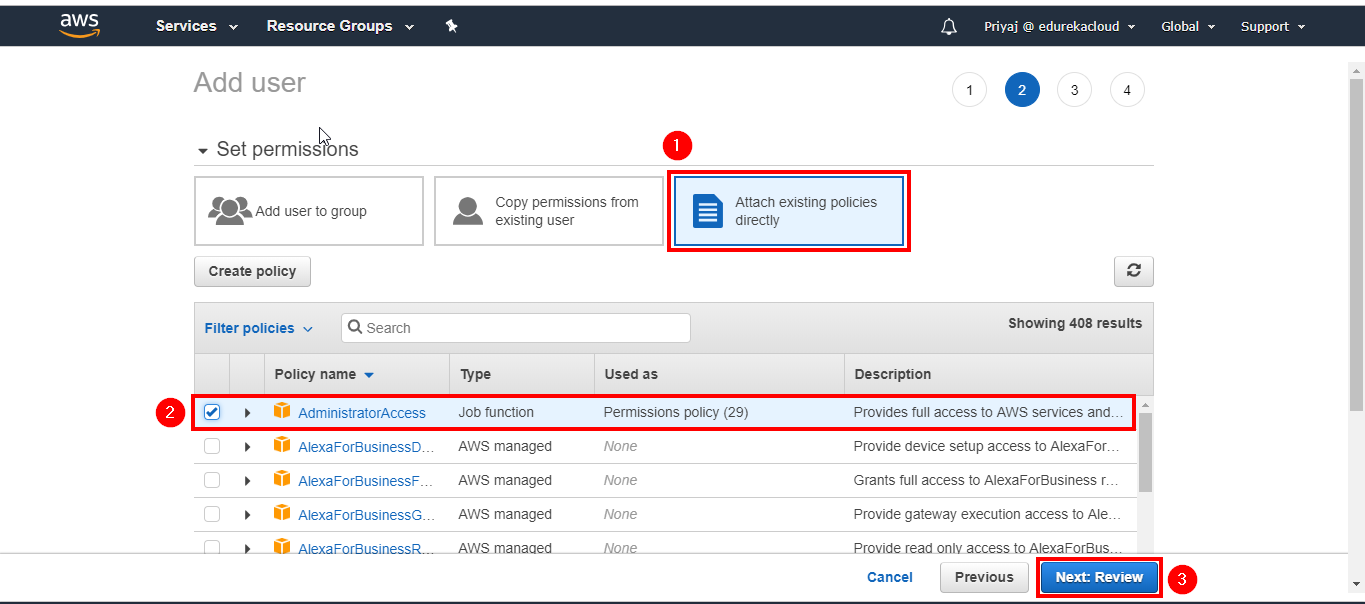Select Attach existing policies directly
1365x604 pixels.
pos(789,211)
